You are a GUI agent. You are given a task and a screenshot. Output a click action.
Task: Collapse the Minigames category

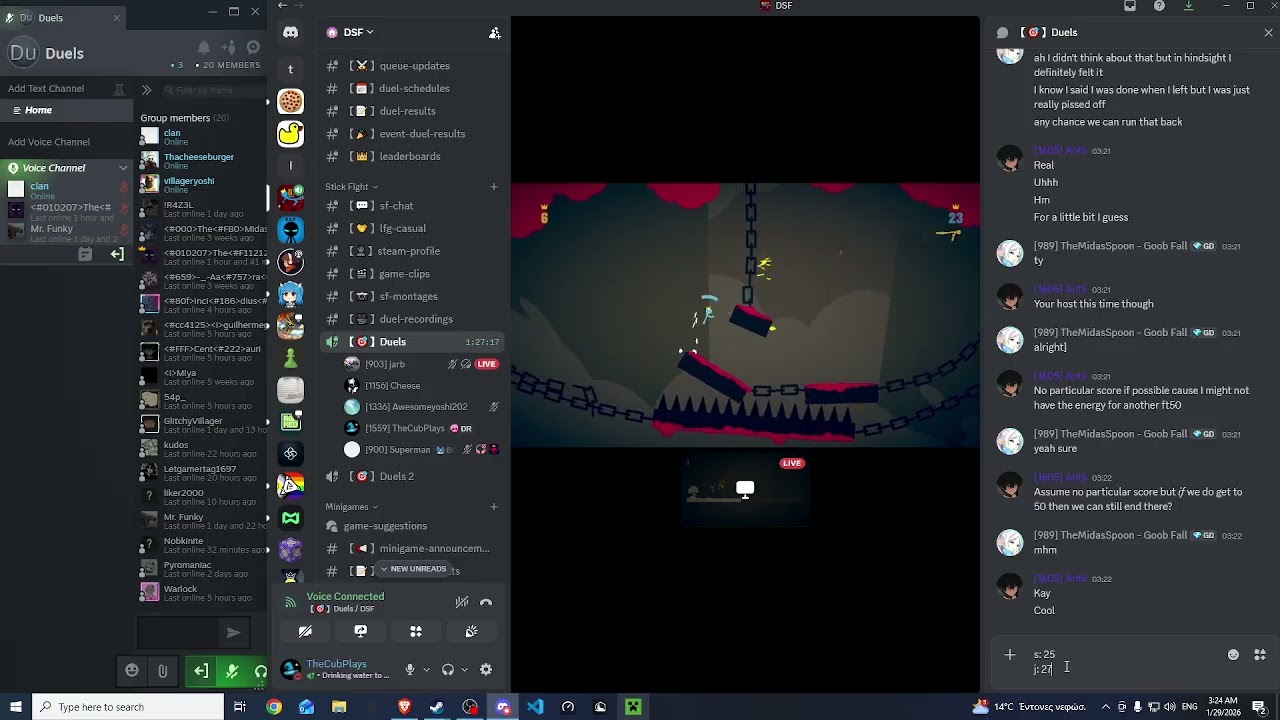point(351,507)
